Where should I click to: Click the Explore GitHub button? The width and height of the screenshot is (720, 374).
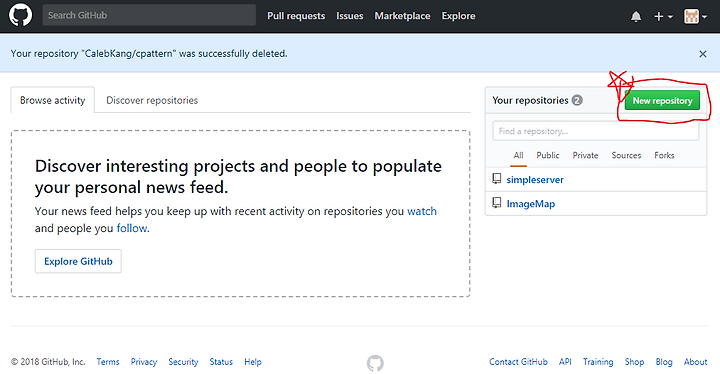(78, 261)
